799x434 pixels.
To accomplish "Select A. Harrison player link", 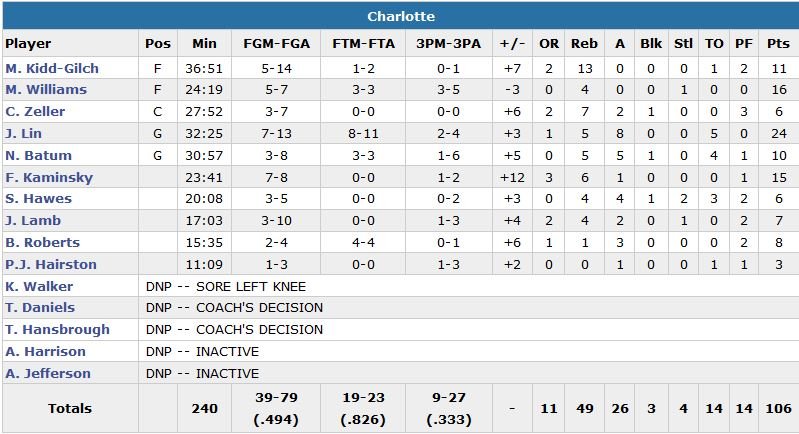I will pyautogui.click(x=45, y=352).
